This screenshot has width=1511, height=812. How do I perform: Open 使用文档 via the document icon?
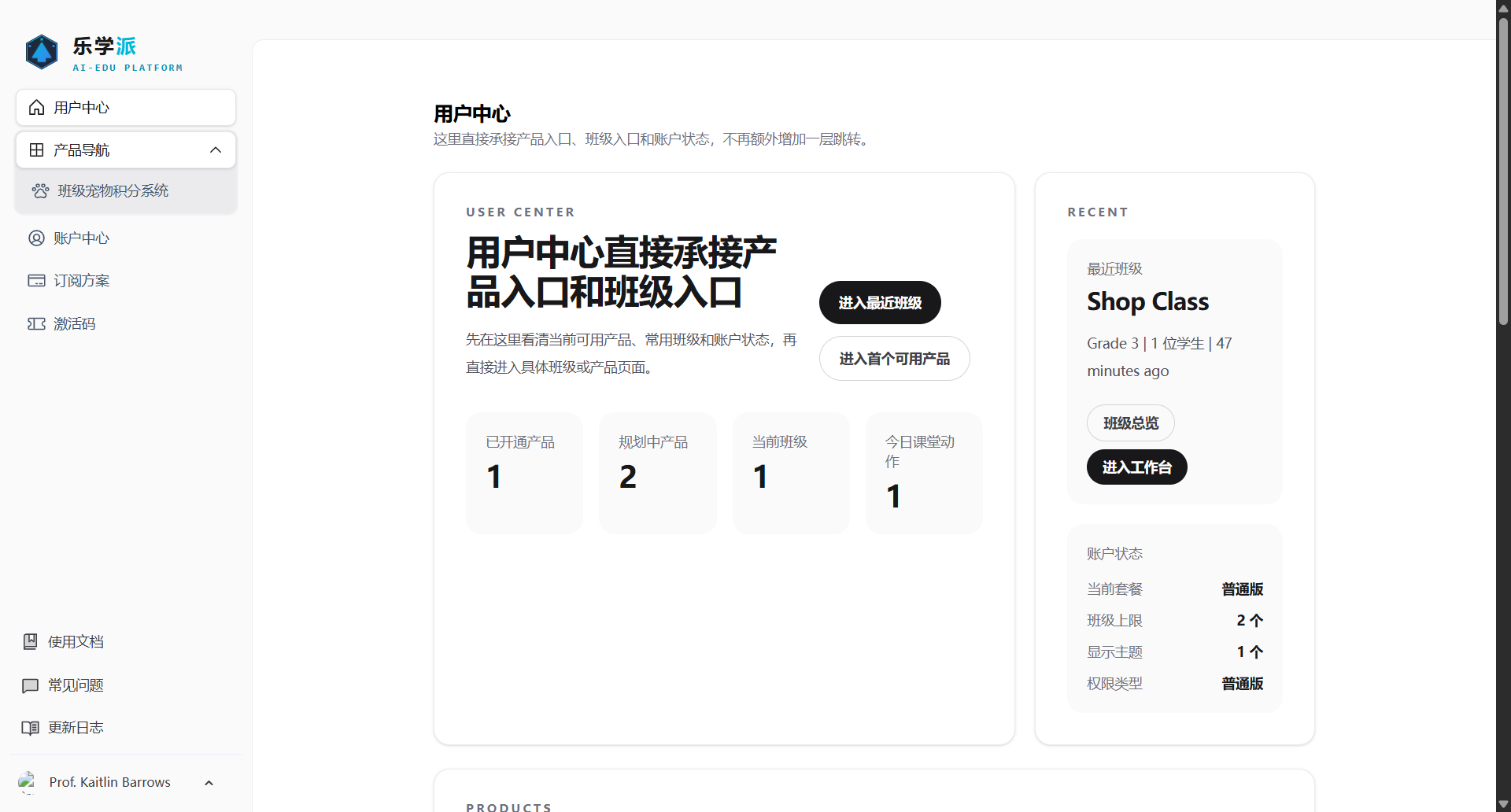(30, 641)
